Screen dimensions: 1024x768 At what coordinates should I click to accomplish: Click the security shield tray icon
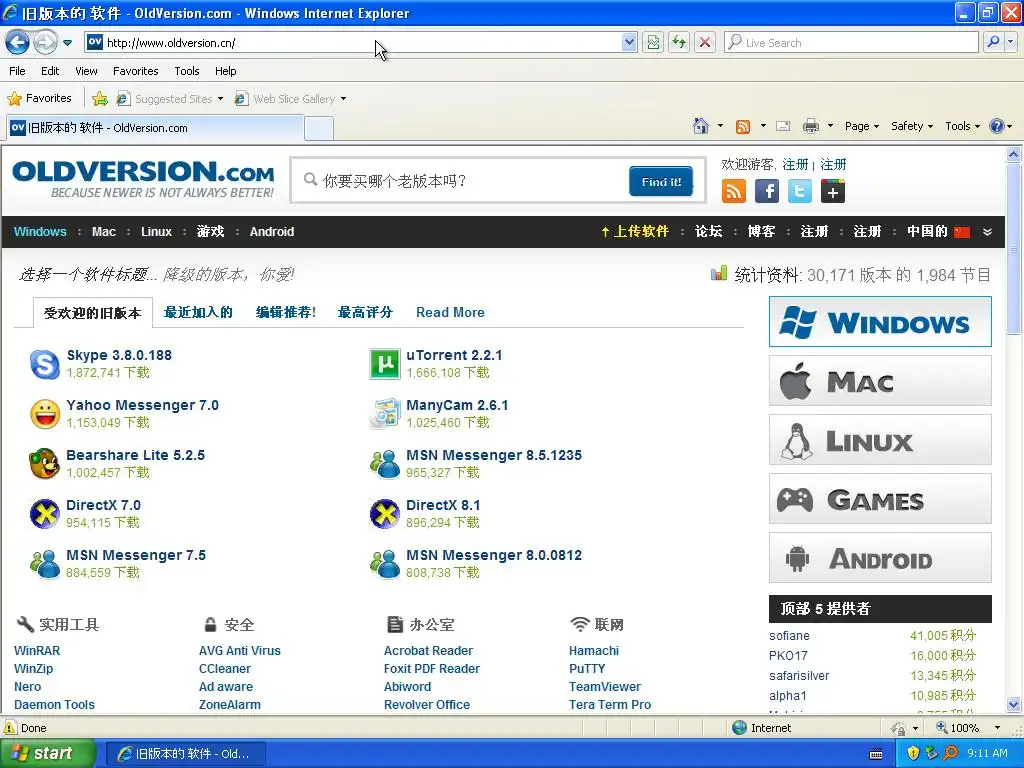913,753
